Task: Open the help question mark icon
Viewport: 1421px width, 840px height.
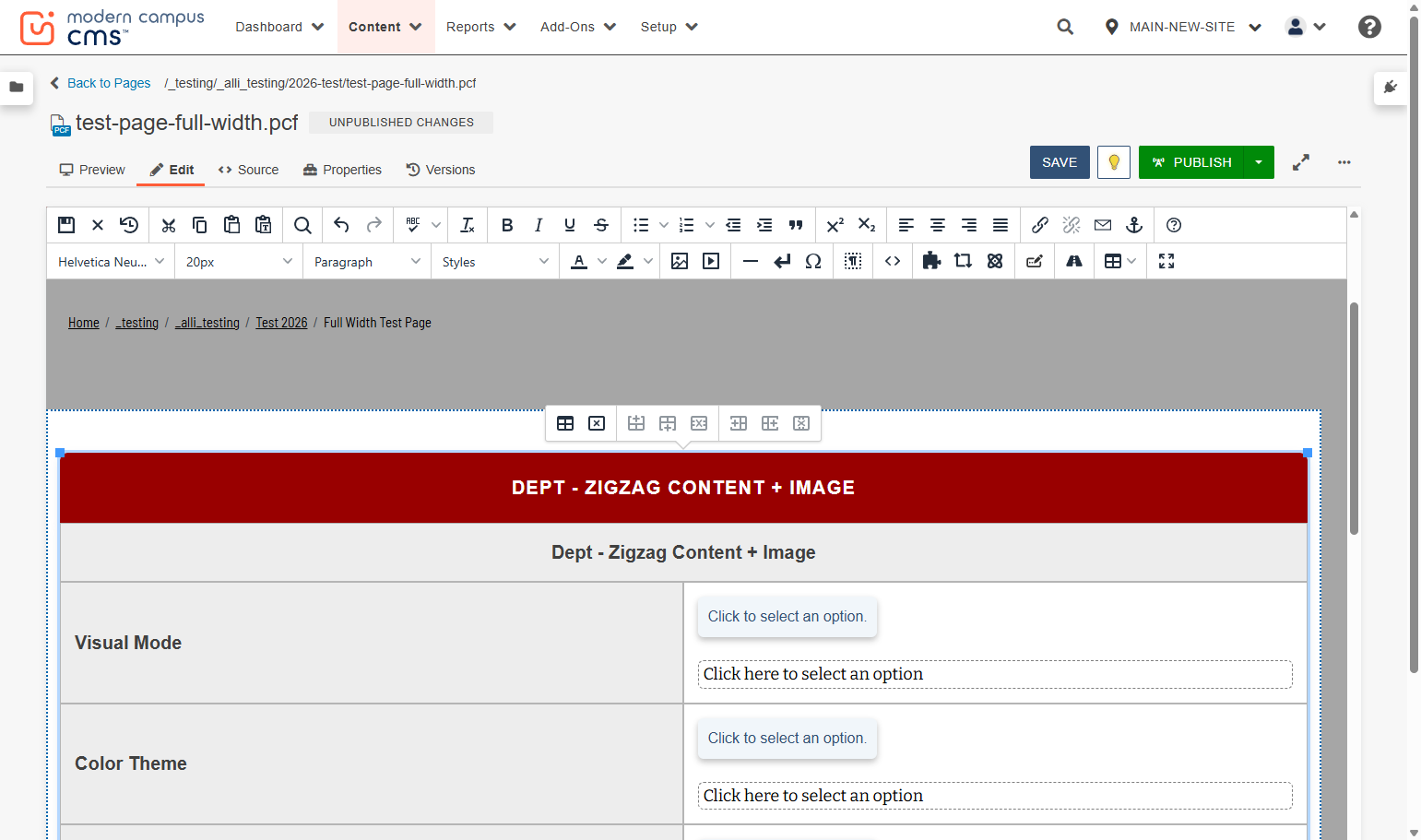Action: (1369, 27)
